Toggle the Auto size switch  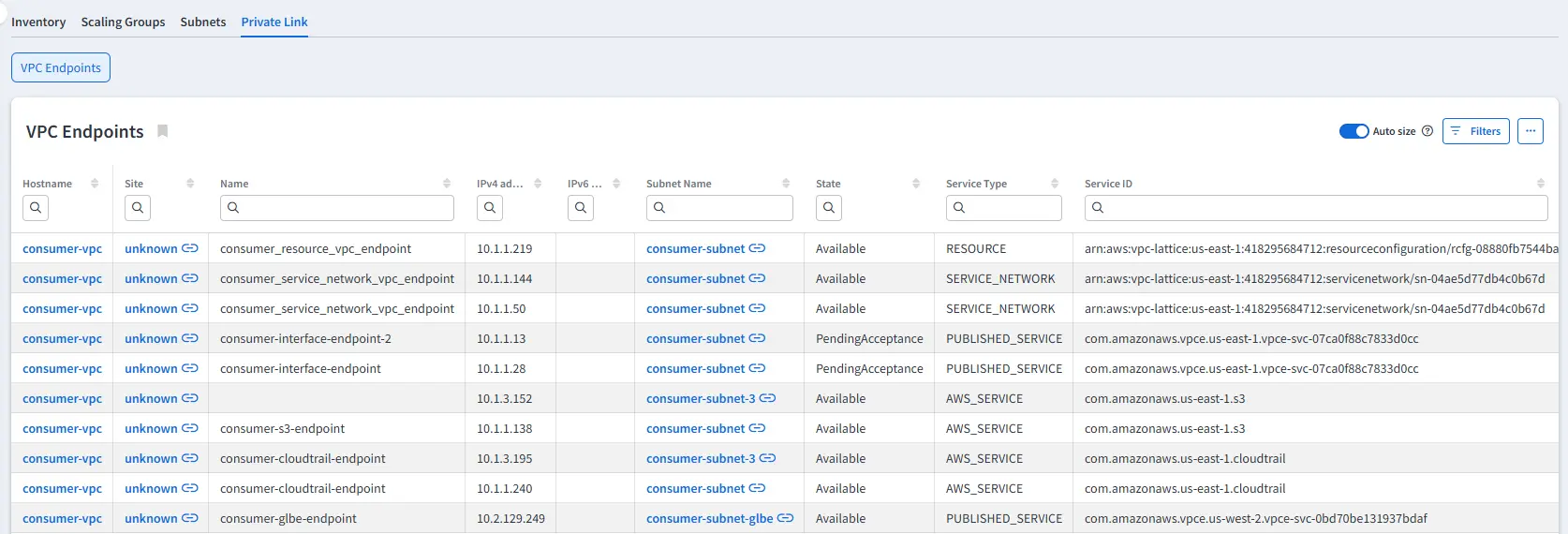click(x=1354, y=131)
